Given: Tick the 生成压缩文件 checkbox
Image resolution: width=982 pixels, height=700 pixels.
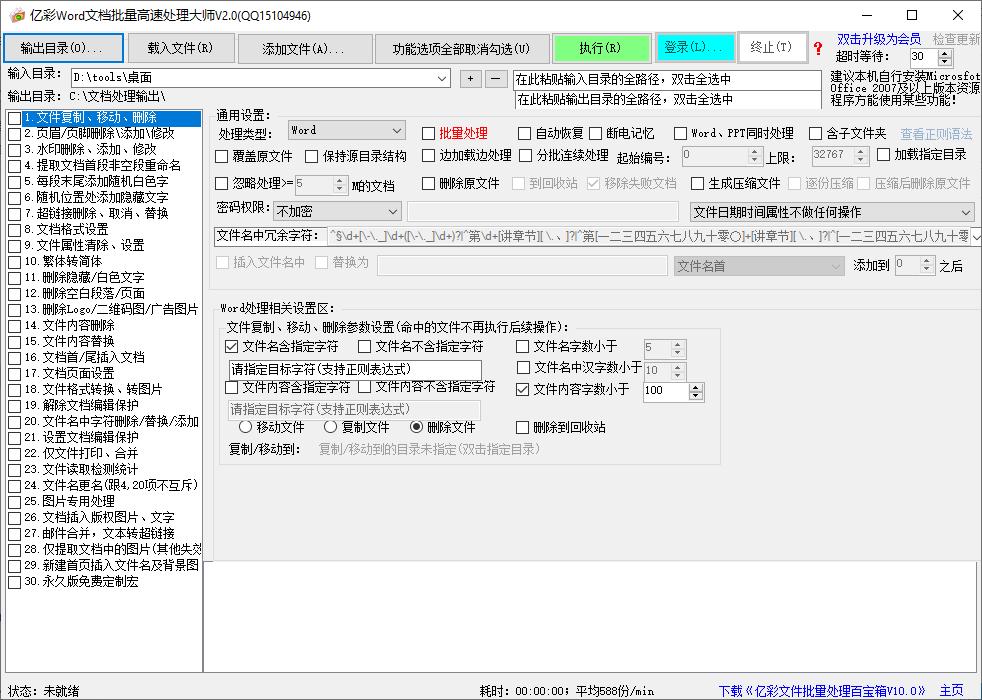Looking at the screenshot, I should (698, 183).
